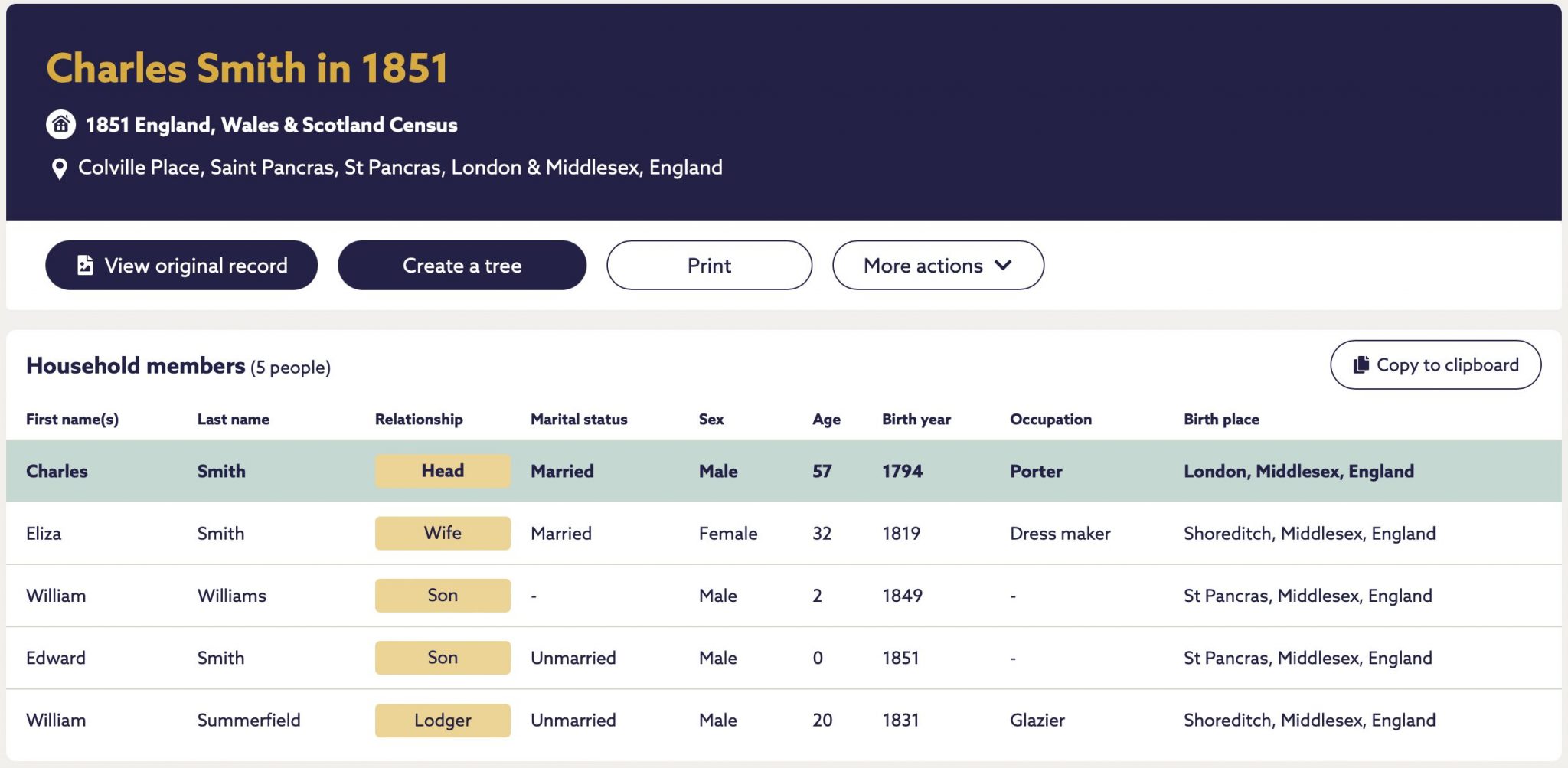Screen dimensions: 1568x768
Task: Click birth year 1819
Action: tap(901, 533)
